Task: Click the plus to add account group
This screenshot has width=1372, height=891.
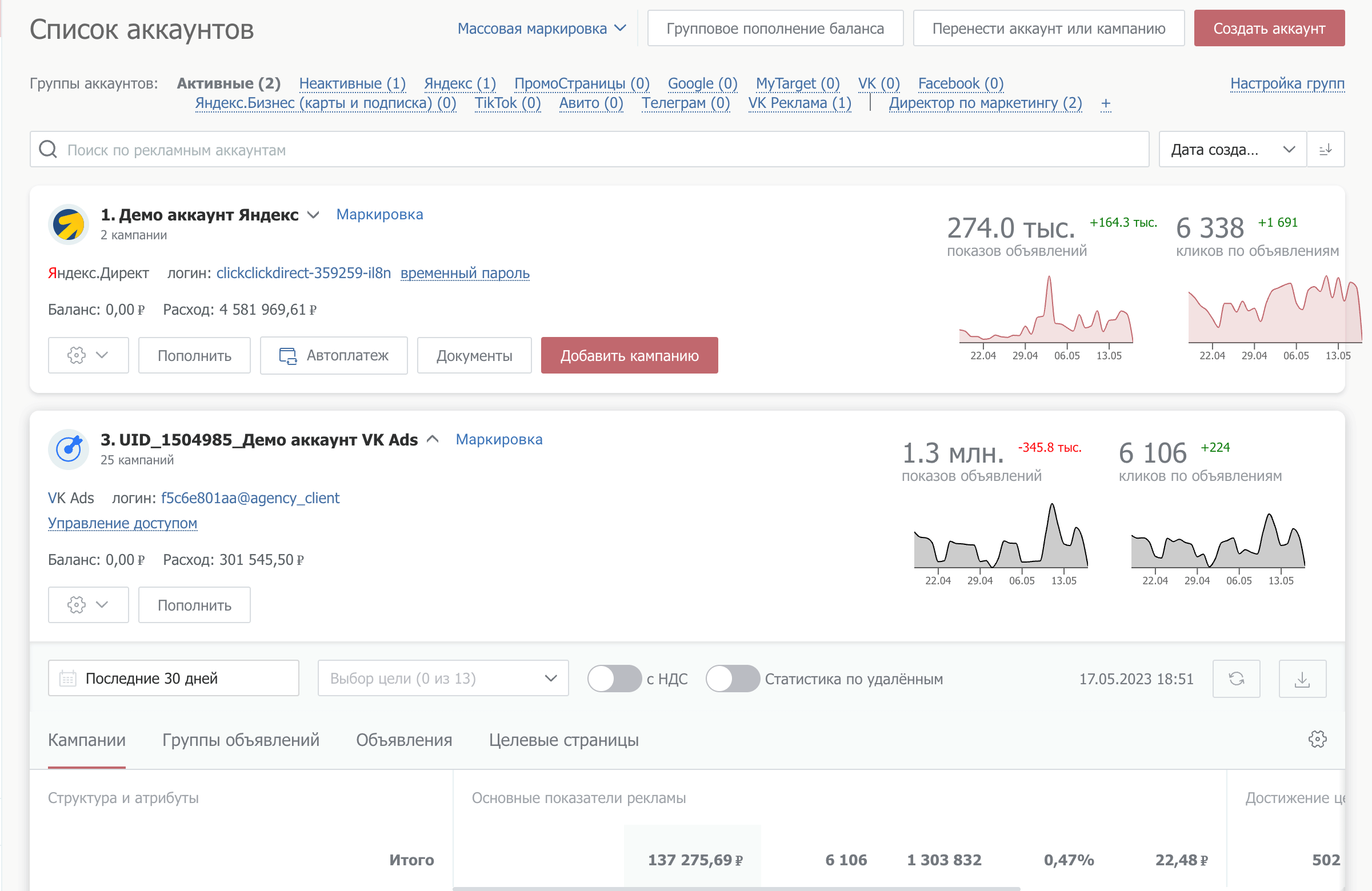Action: tap(1106, 103)
